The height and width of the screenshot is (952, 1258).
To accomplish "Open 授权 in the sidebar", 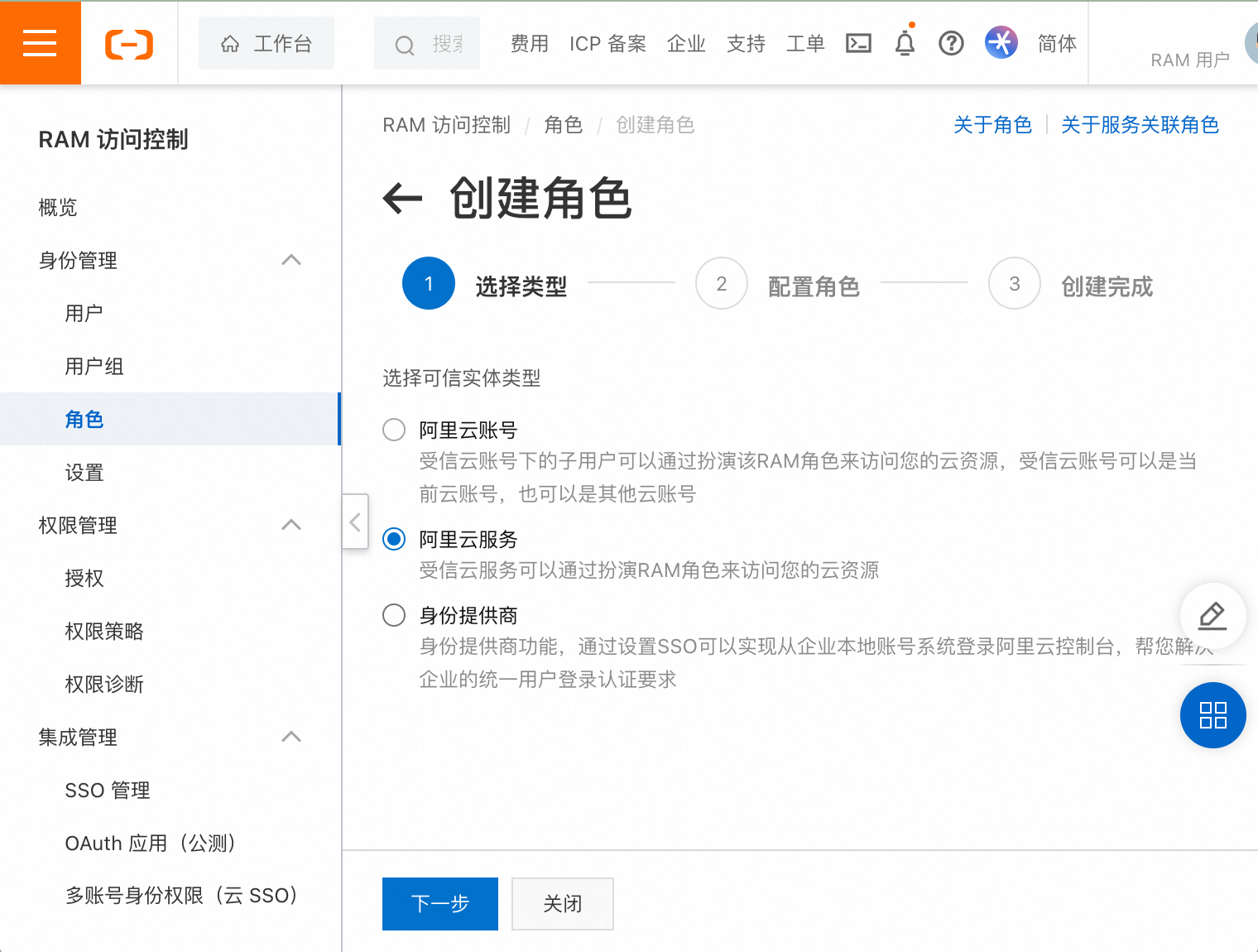I will pos(84,578).
